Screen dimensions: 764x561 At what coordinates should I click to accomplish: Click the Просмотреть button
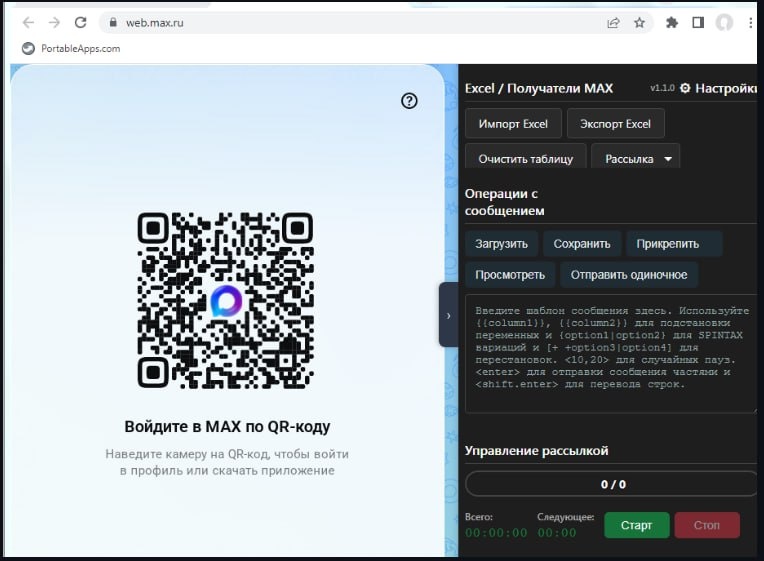click(x=510, y=275)
